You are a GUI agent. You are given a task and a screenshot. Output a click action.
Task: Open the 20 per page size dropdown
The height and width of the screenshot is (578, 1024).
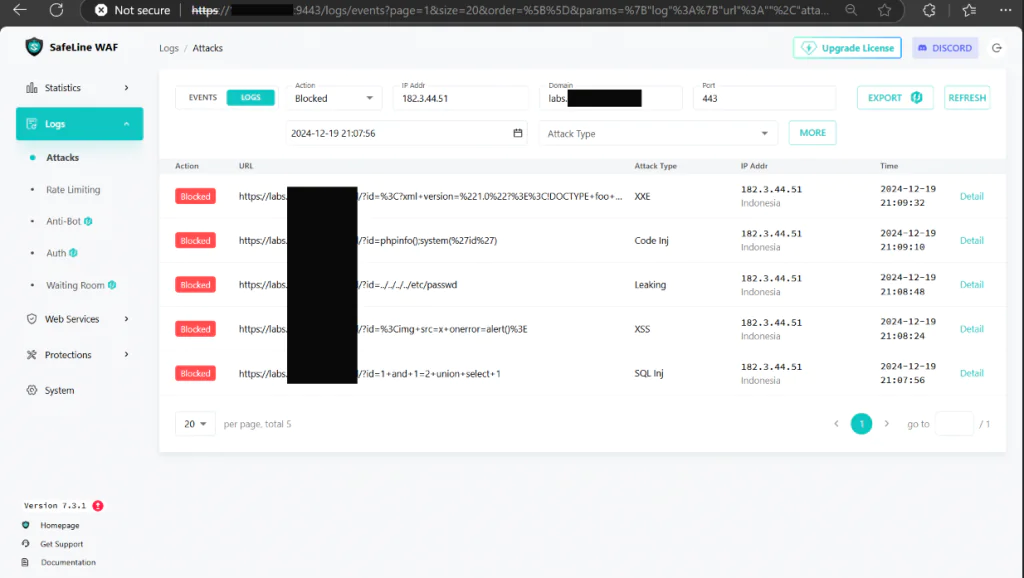pyautogui.click(x=195, y=424)
